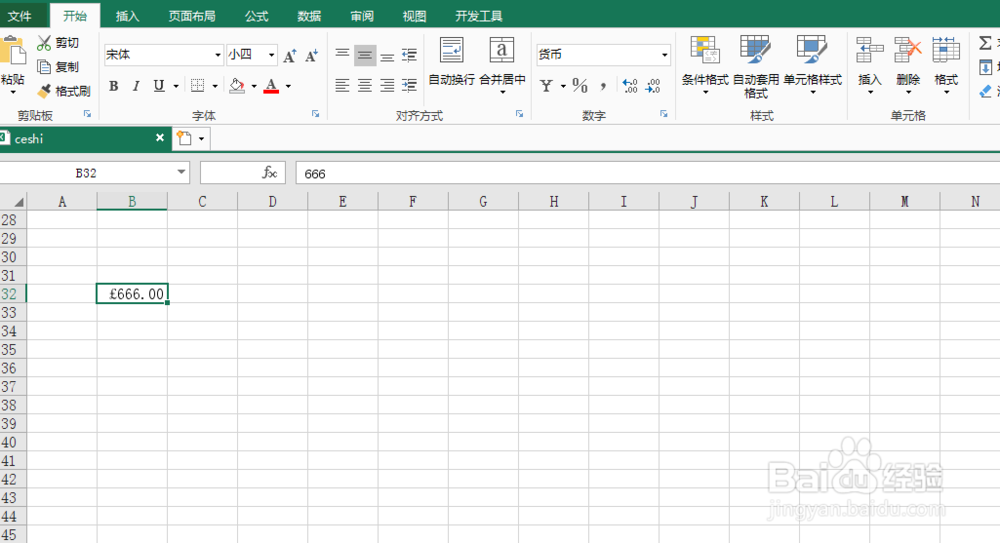Switch to the 审阅 (Review) tab
This screenshot has height=543, width=1000.
[362, 16]
